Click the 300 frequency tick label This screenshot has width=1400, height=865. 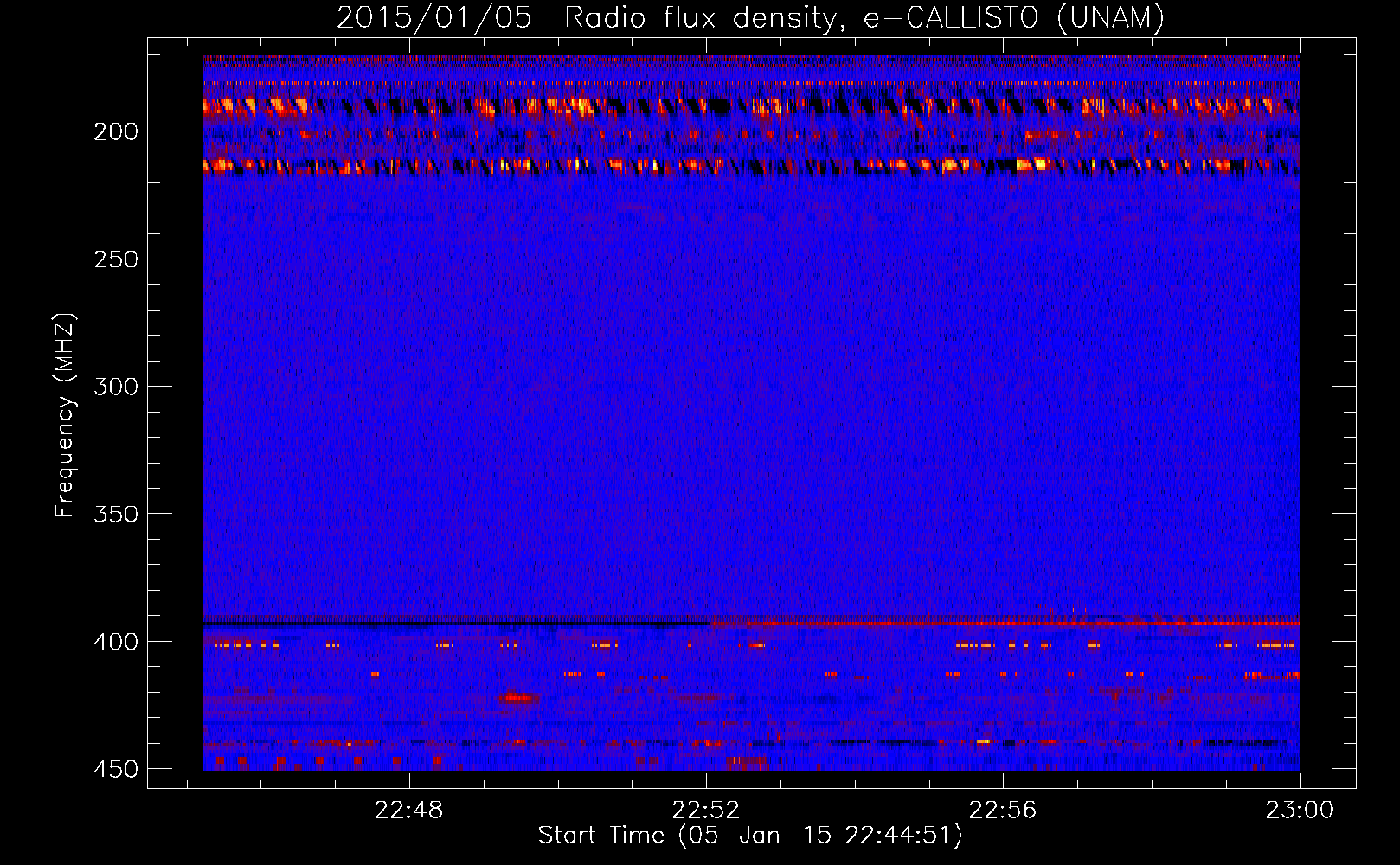(x=115, y=387)
